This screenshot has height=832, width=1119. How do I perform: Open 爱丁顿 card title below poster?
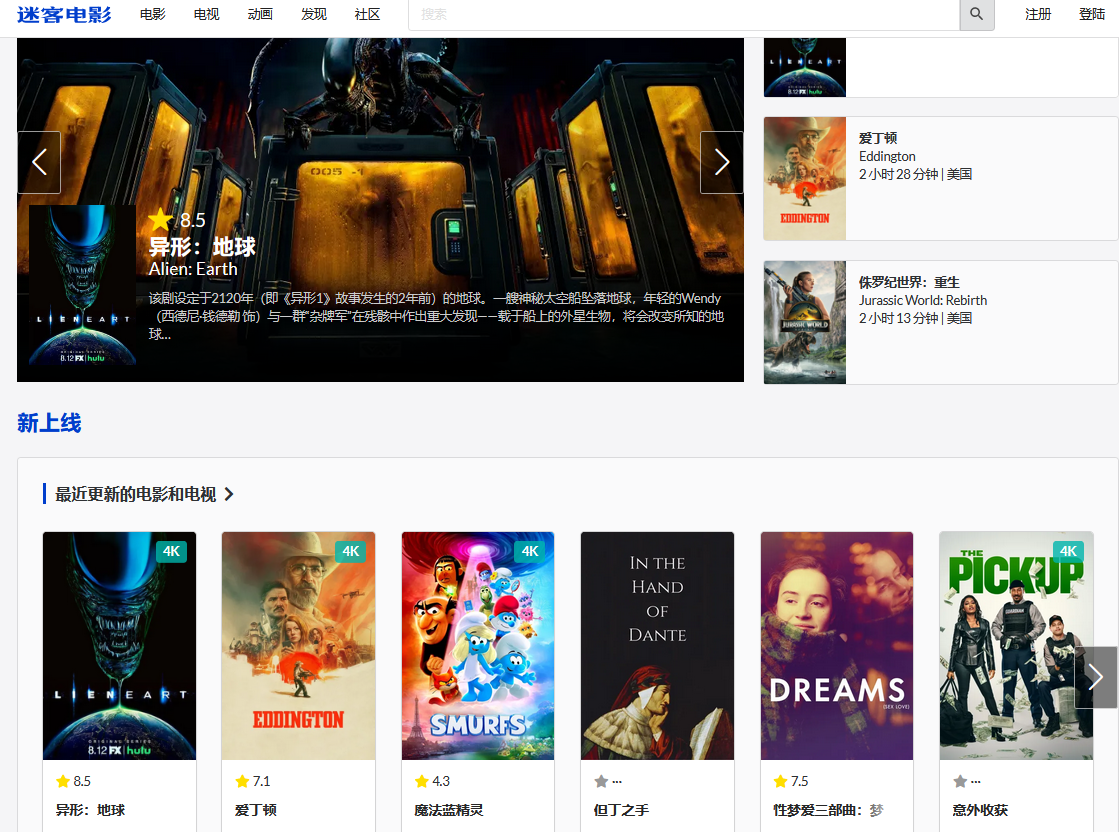(255, 810)
